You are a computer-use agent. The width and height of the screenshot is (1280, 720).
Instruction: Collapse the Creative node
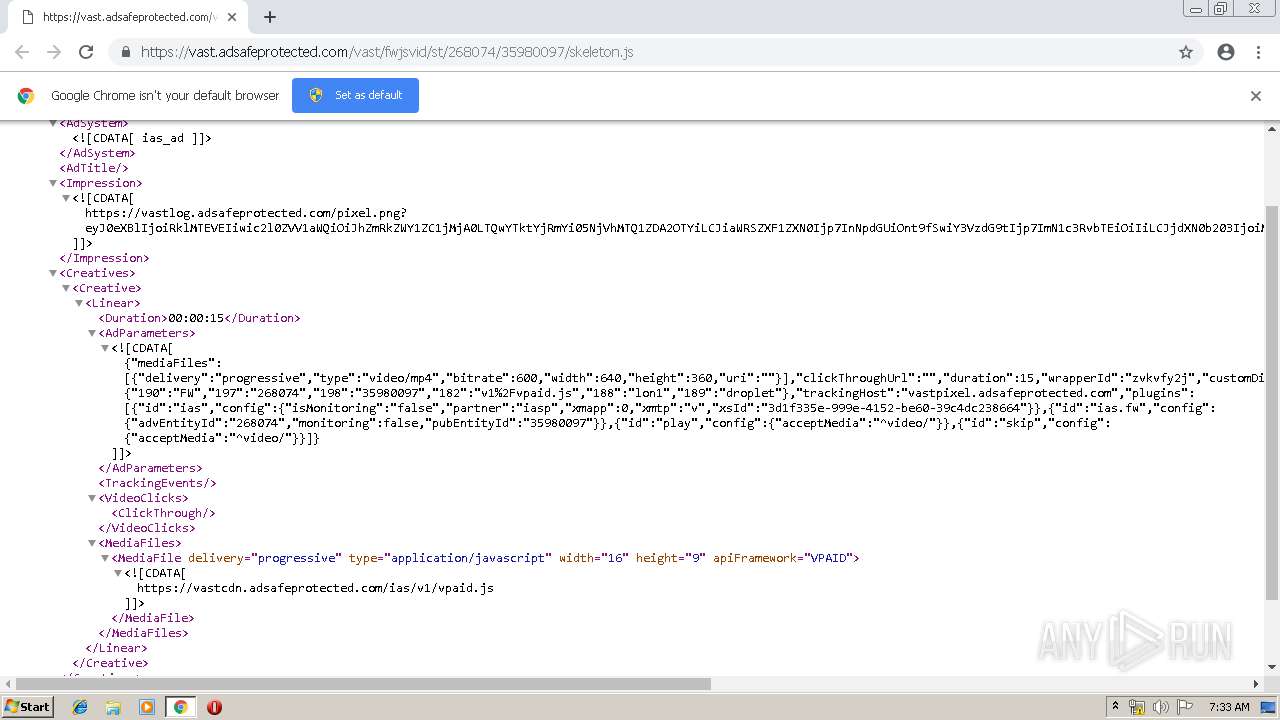66,288
